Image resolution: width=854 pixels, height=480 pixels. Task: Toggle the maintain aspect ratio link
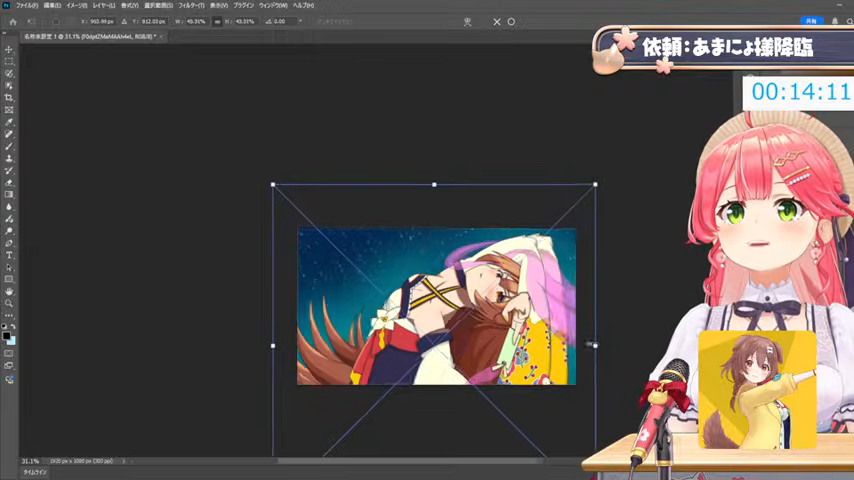point(217,22)
